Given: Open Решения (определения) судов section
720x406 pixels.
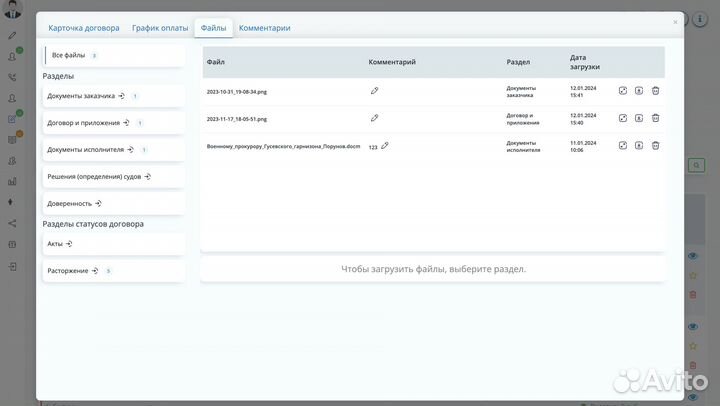Looking at the screenshot, I should click(x=114, y=176).
